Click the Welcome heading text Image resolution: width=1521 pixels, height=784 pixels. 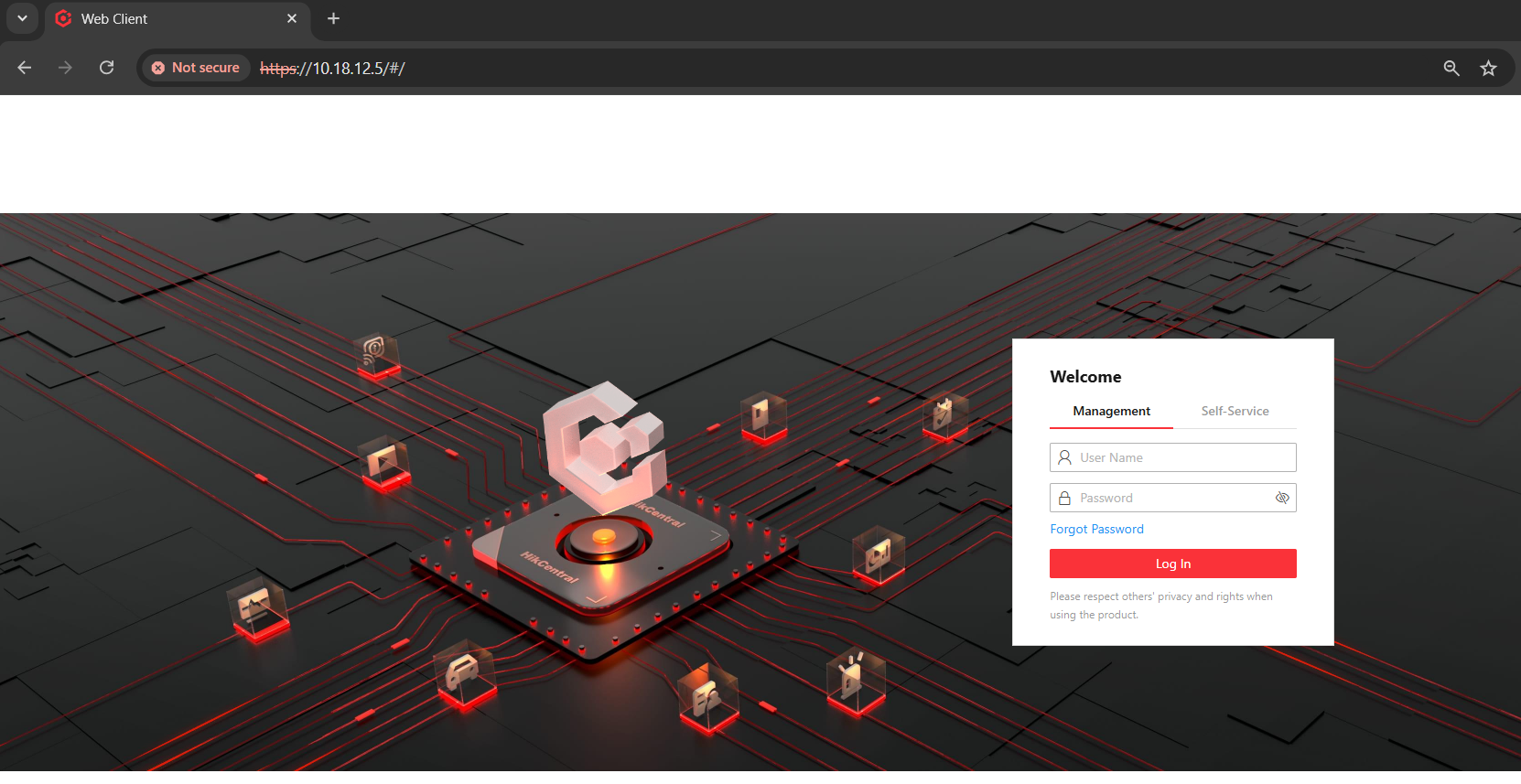1085,377
